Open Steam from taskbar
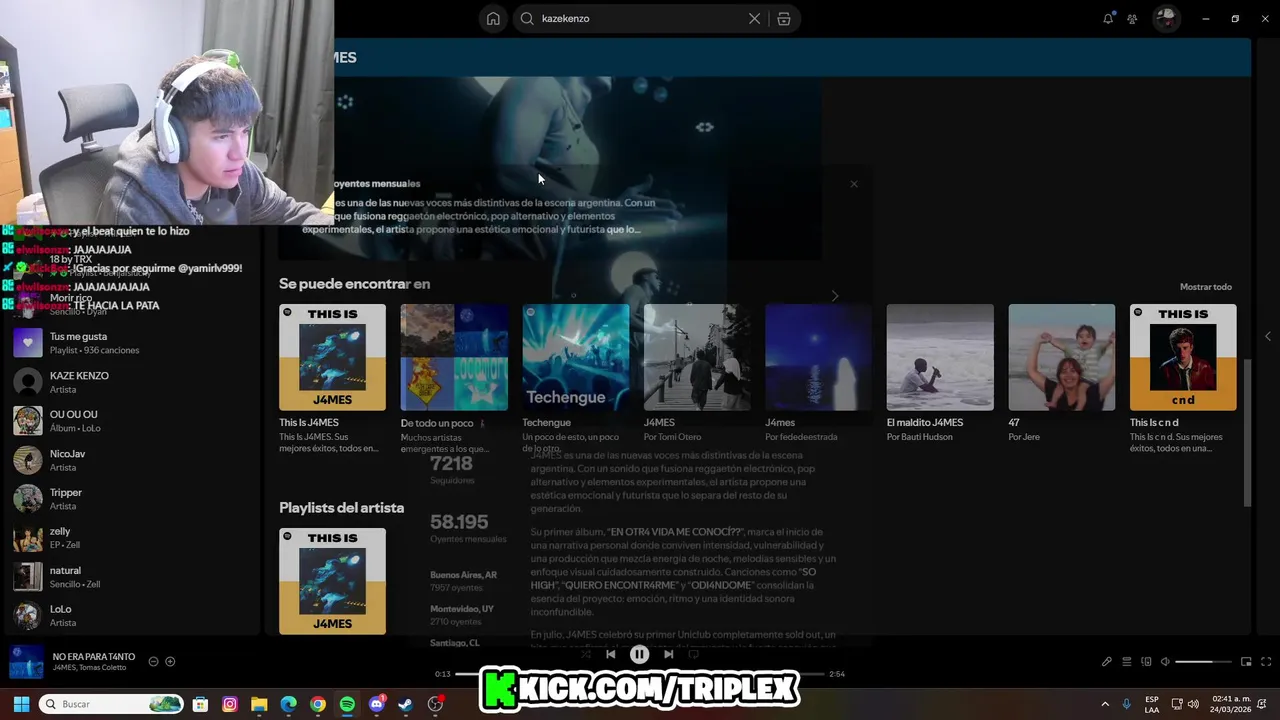Image resolution: width=1280 pixels, height=720 pixels. click(x=406, y=704)
